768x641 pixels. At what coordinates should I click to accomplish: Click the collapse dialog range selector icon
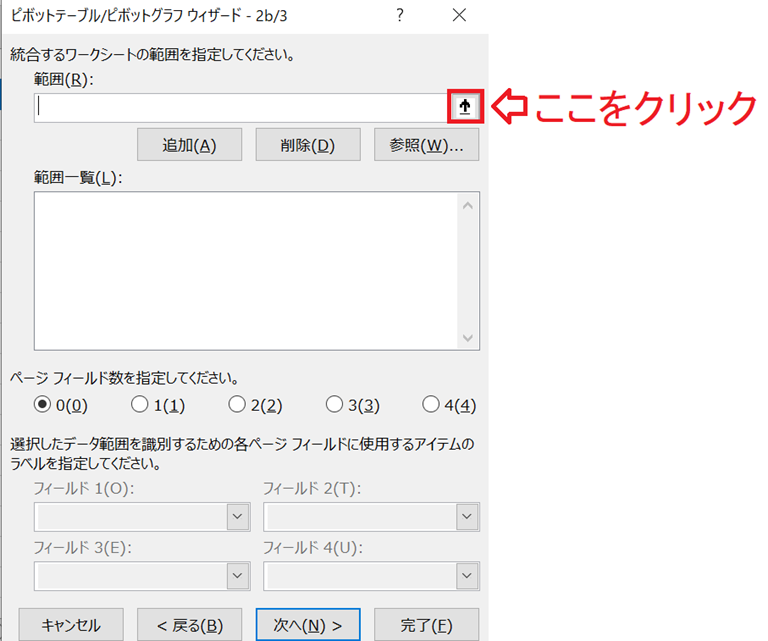point(466,108)
